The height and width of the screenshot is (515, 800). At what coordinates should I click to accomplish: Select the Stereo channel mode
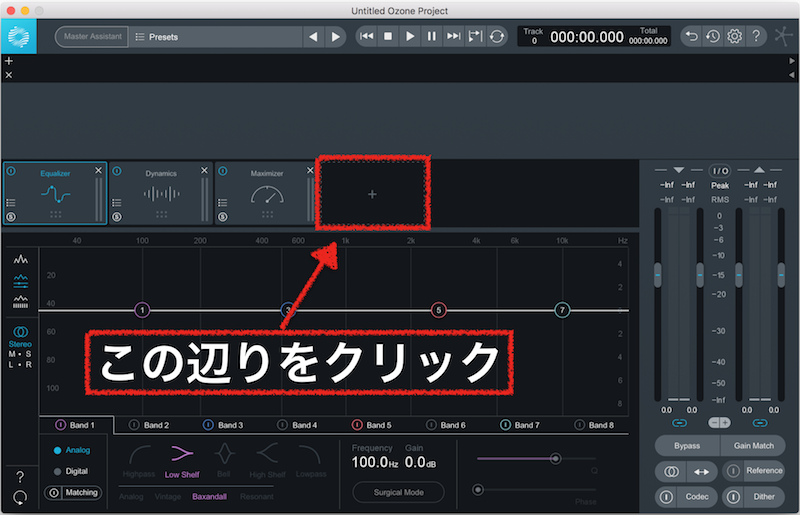pos(20,337)
